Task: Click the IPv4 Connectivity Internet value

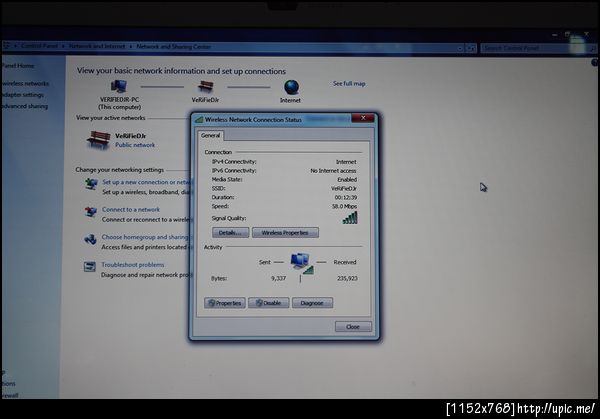Action: click(346, 162)
